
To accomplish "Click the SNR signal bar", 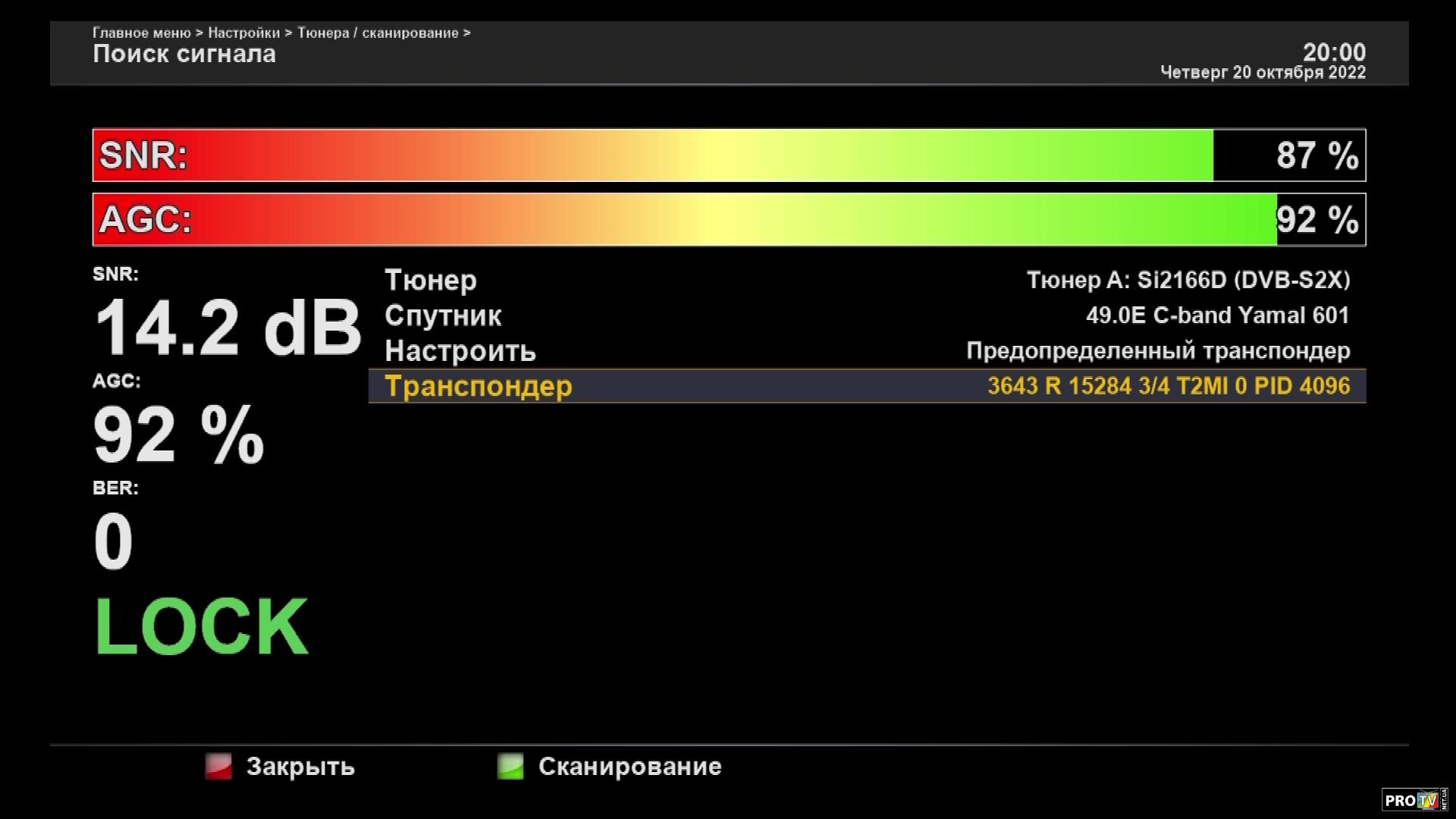I will coord(652,155).
